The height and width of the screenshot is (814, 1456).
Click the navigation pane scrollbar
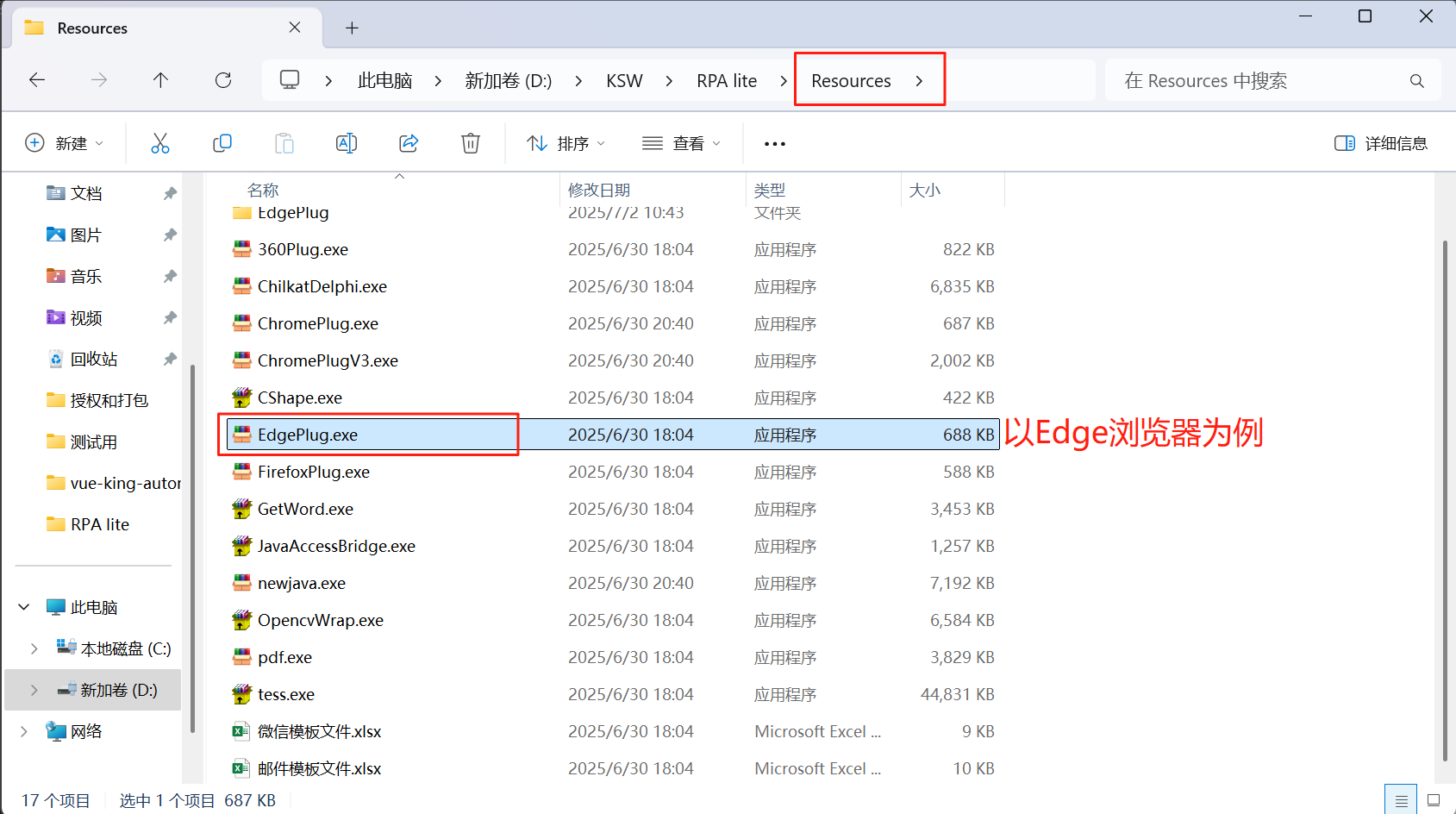[191, 548]
